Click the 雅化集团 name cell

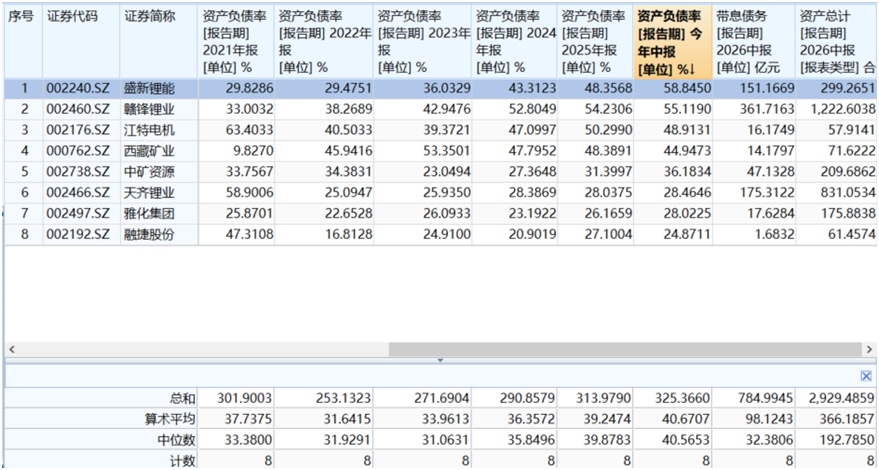(159, 214)
